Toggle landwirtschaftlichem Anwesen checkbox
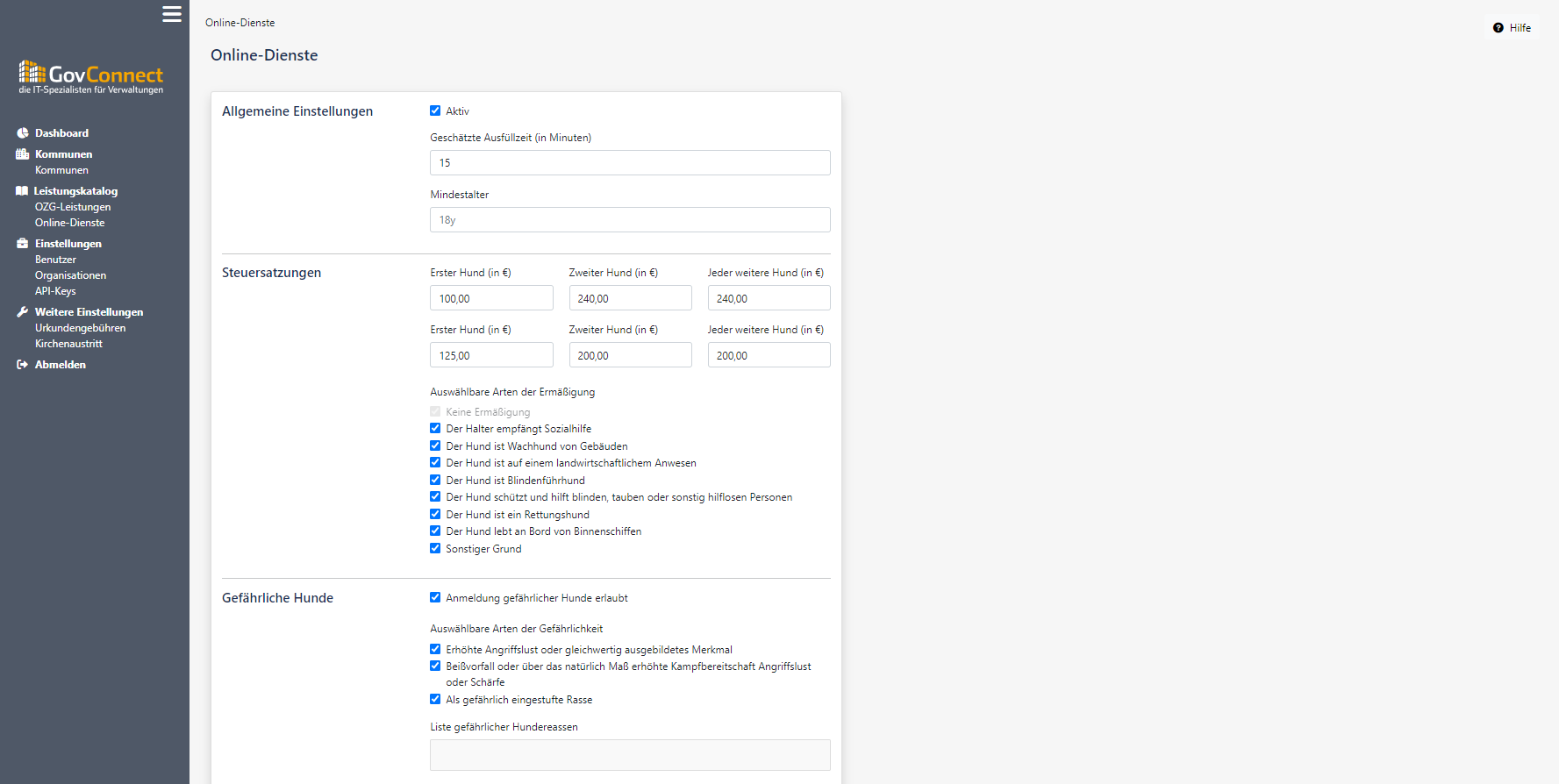Screen dimensions: 1559x784 [x=435, y=462]
